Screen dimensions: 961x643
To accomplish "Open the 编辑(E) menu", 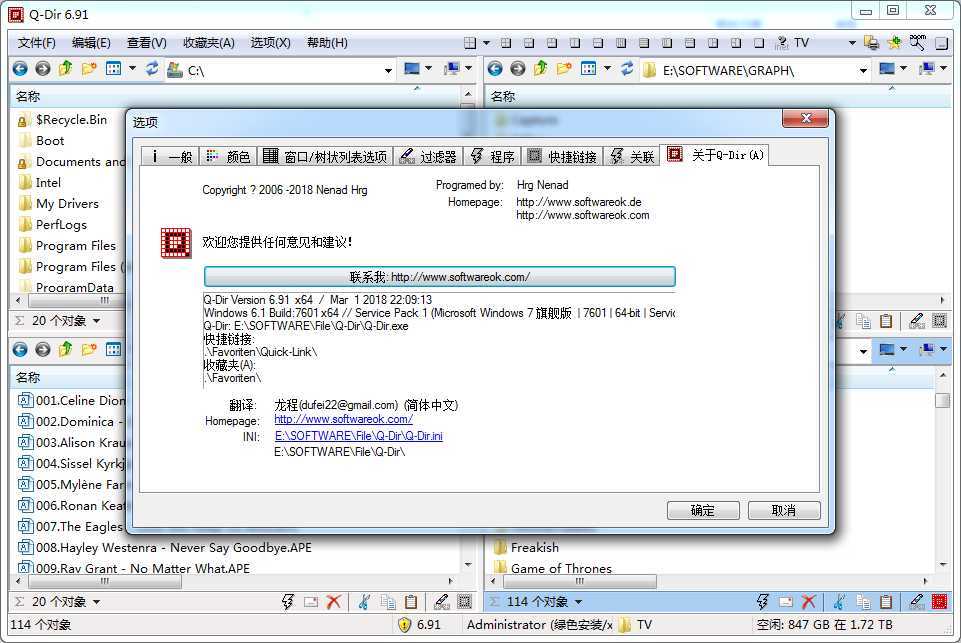I will tap(91, 43).
